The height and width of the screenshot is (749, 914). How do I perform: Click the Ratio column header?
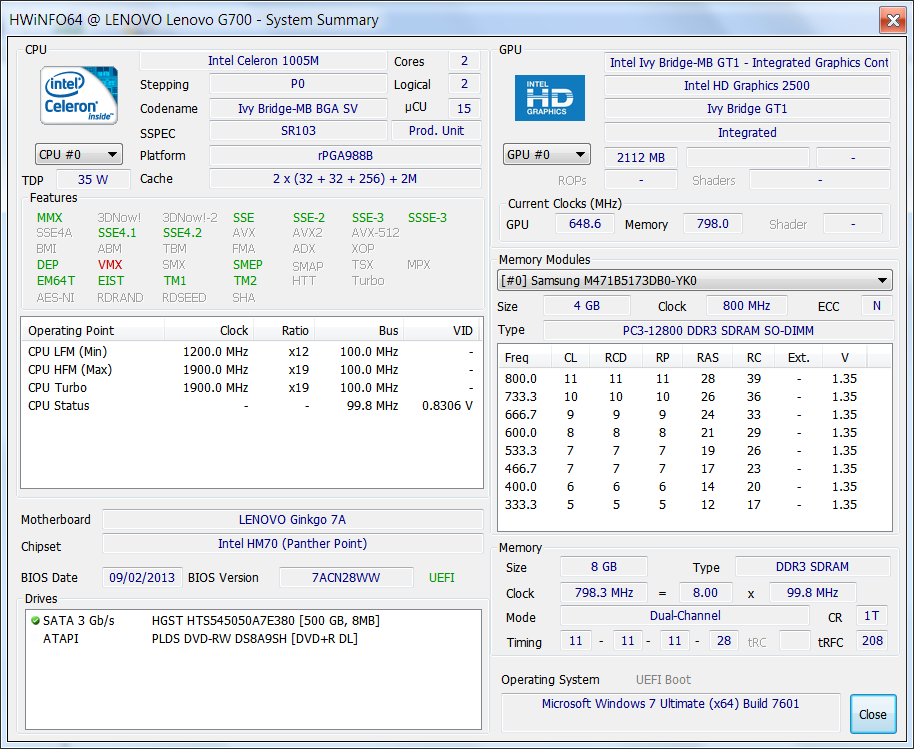coord(284,330)
